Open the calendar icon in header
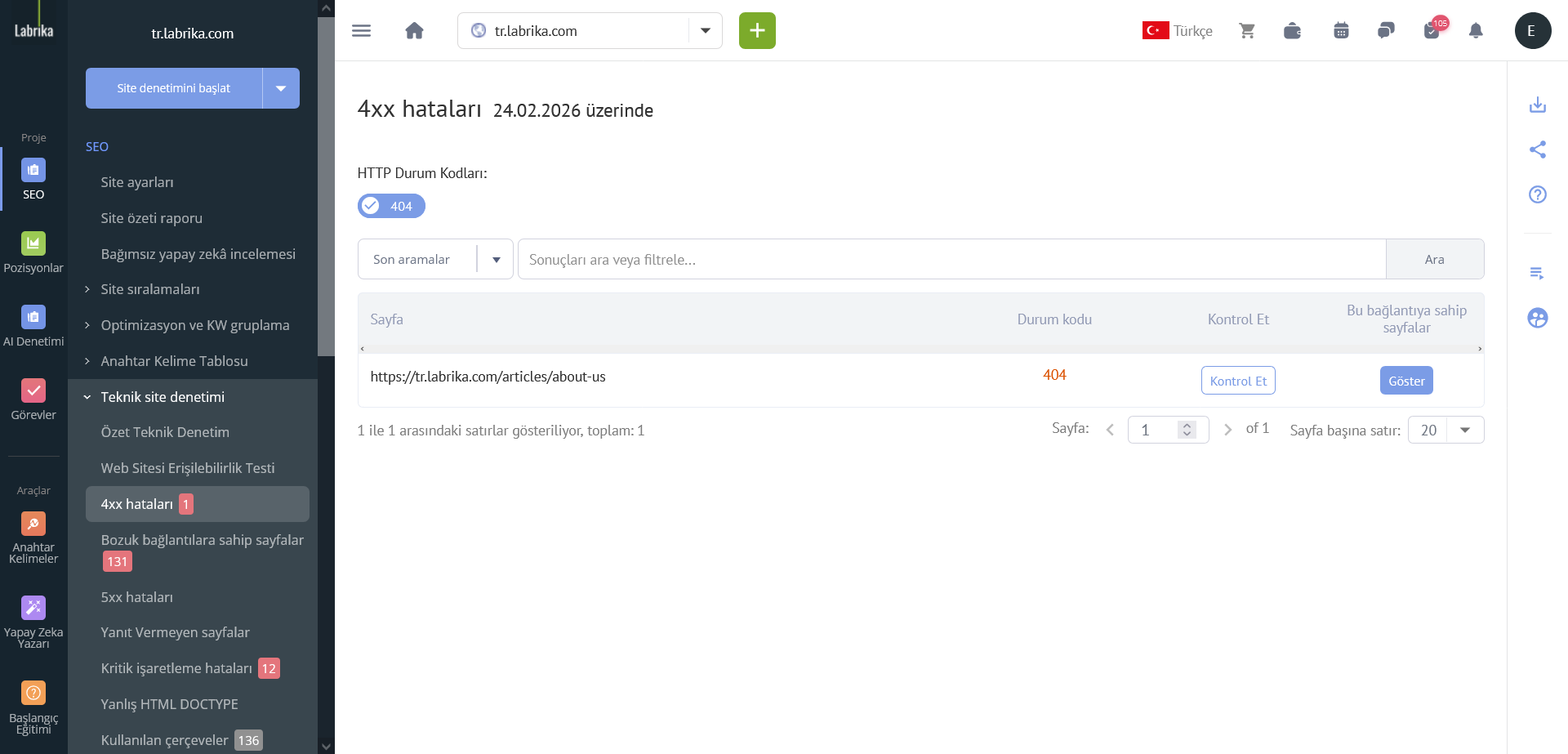Image resolution: width=1568 pixels, height=754 pixels. click(1341, 31)
